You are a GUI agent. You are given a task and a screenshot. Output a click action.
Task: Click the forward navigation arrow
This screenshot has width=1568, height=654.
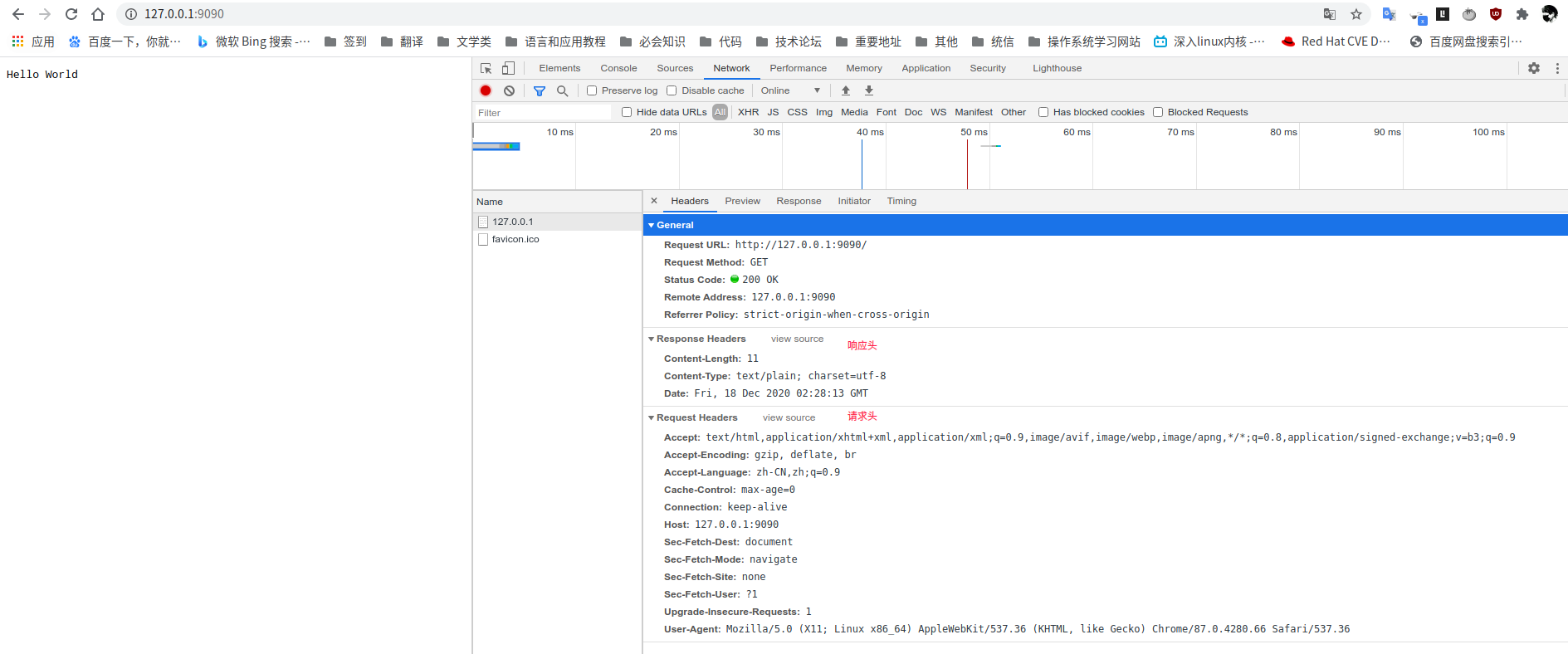[45, 14]
